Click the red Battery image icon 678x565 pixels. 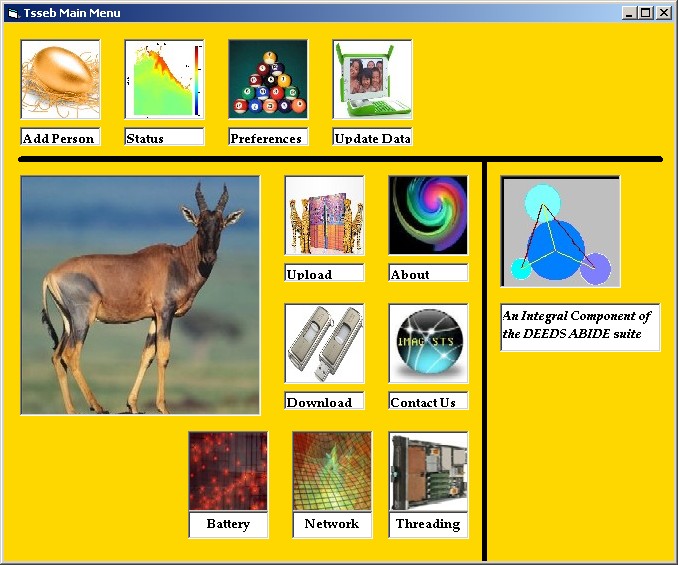tap(228, 471)
